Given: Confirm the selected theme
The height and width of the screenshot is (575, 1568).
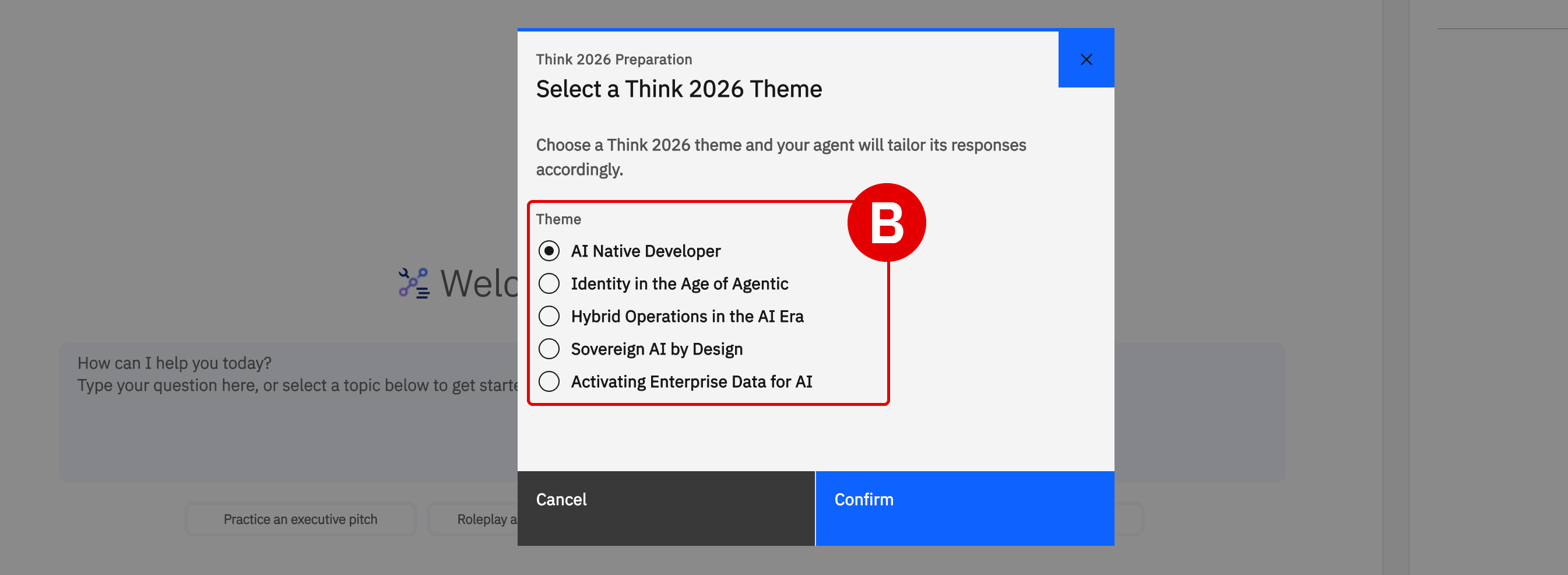Looking at the screenshot, I should (x=965, y=508).
